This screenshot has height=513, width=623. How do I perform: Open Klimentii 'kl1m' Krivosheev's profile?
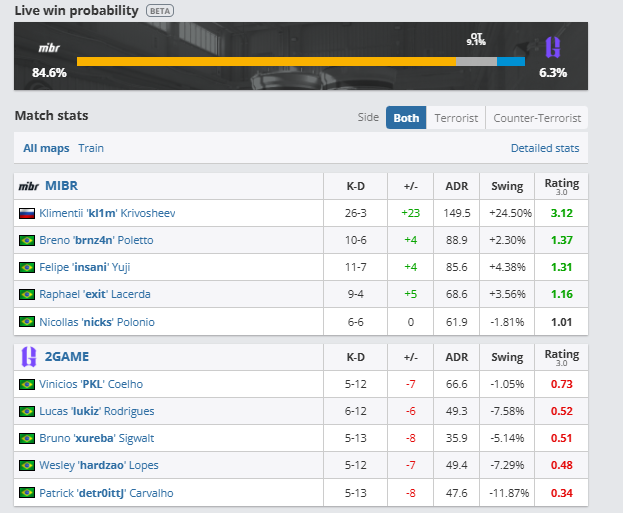point(107,213)
